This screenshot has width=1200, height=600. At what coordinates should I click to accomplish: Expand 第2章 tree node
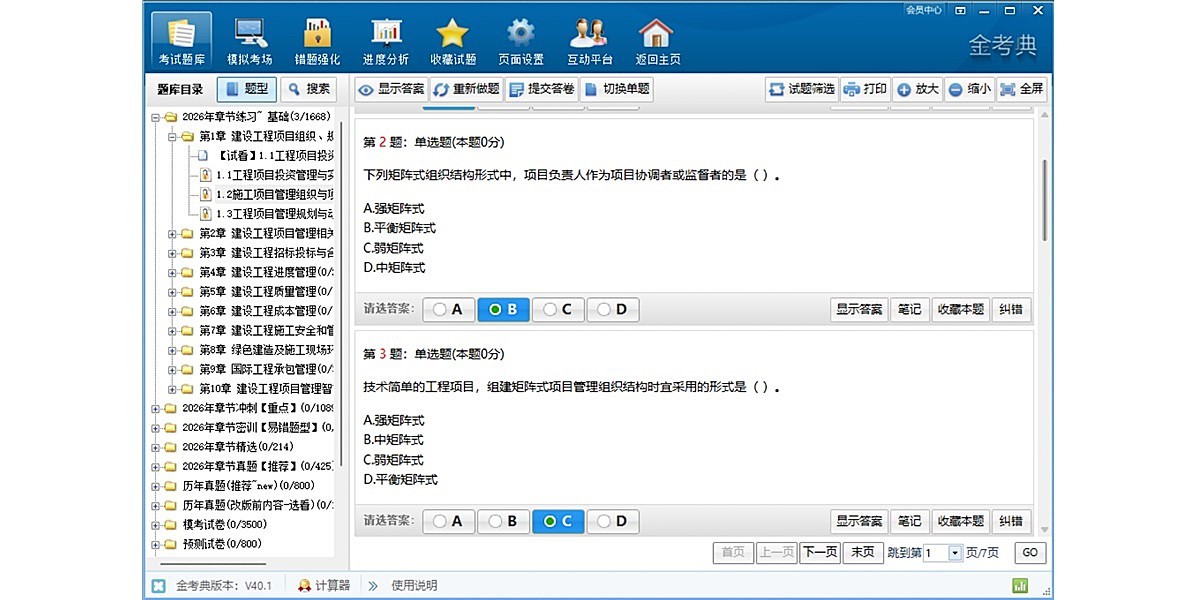(172, 233)
